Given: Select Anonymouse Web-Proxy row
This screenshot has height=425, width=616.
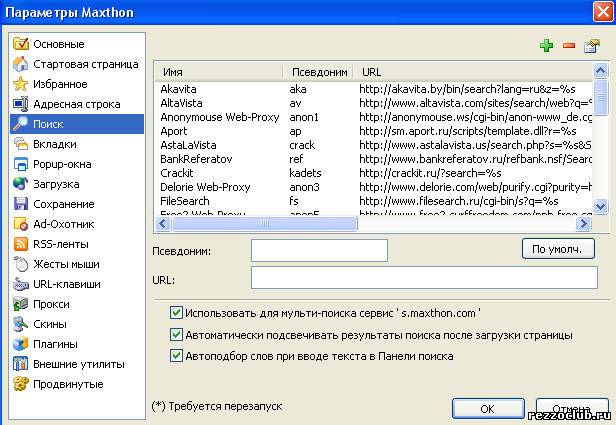Looking at the screenshot, I should coord(374,117).
